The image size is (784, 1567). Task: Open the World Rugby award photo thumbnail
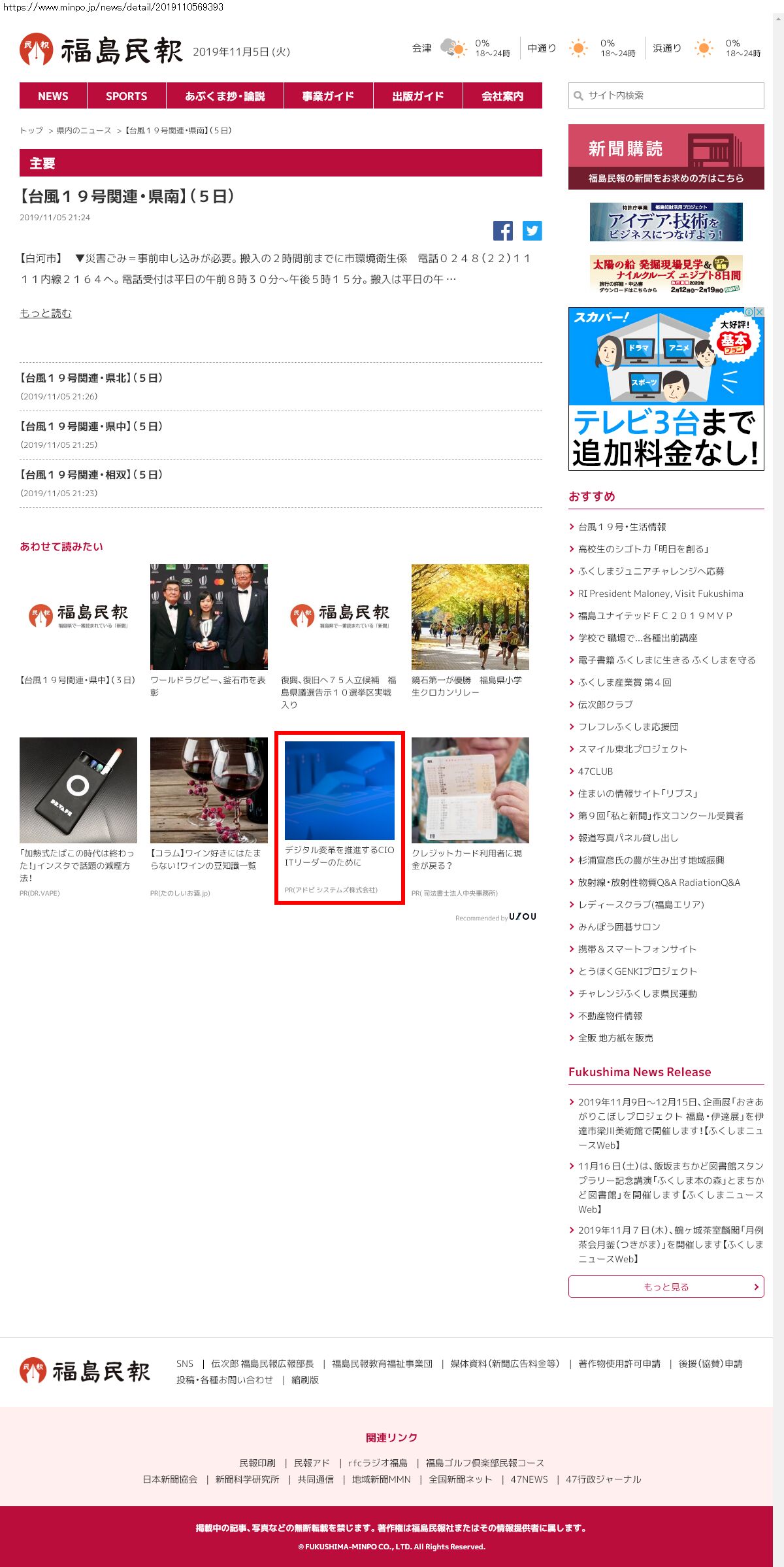[x=208, y=616]
